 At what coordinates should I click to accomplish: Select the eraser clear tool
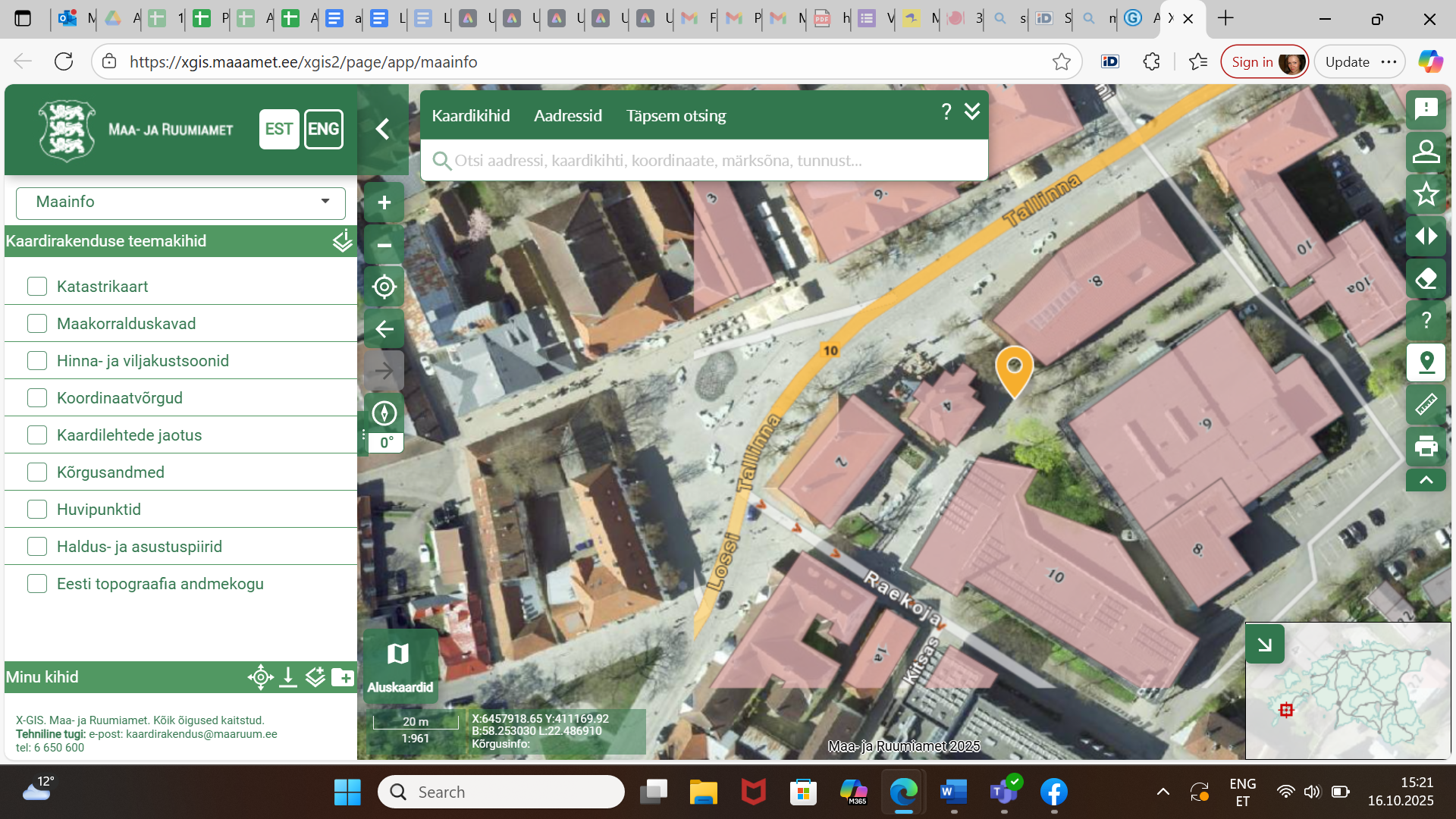click(1426, 278)
